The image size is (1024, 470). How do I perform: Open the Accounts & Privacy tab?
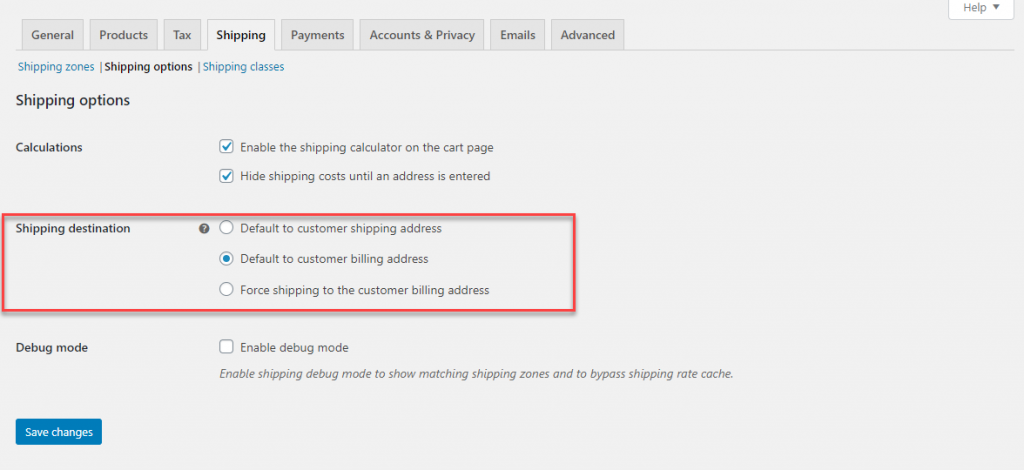(x=422, y=35)
